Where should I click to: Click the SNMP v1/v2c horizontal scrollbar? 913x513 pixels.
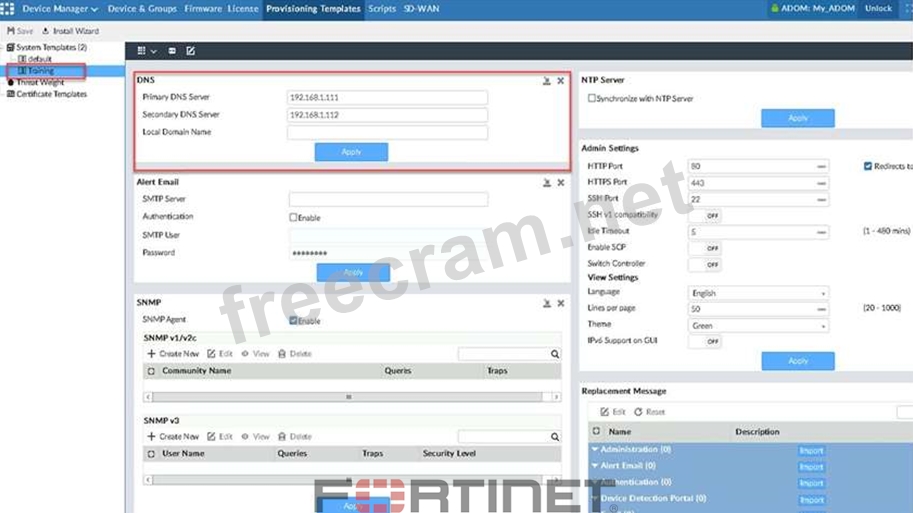coord(349,397)
